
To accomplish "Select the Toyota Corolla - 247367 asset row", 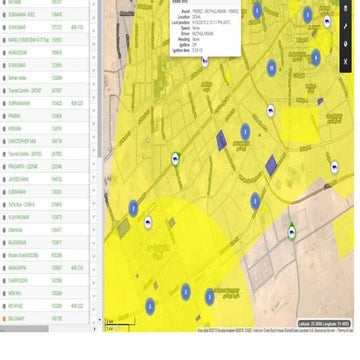I will click(x=45, y=91).
